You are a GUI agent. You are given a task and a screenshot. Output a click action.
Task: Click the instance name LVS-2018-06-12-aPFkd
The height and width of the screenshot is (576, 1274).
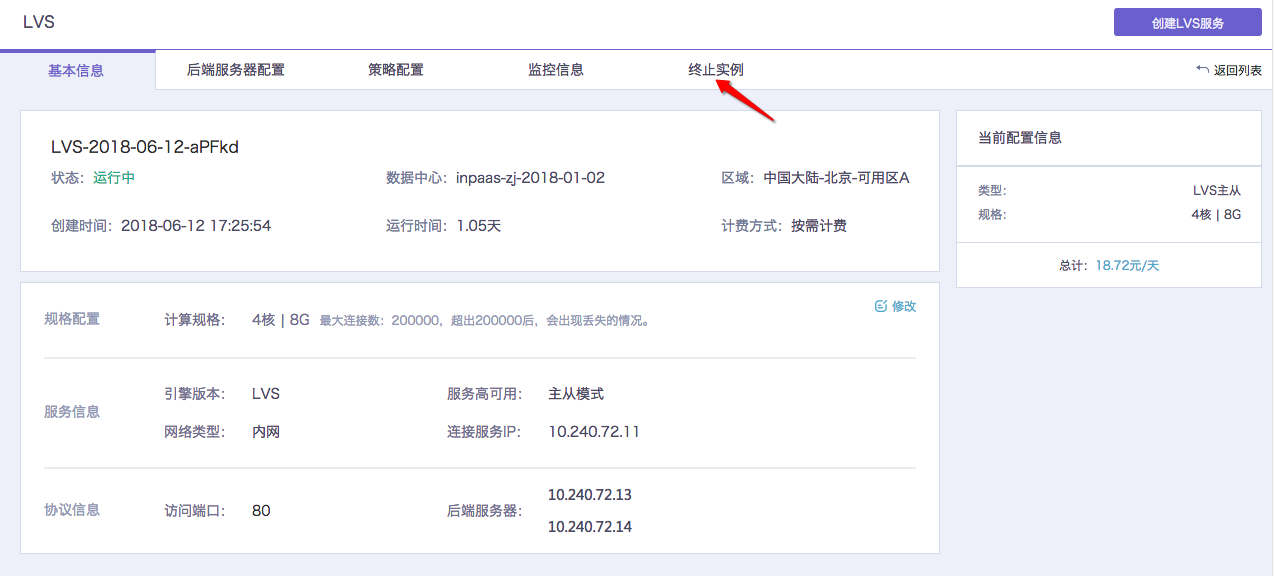point(145,147)
